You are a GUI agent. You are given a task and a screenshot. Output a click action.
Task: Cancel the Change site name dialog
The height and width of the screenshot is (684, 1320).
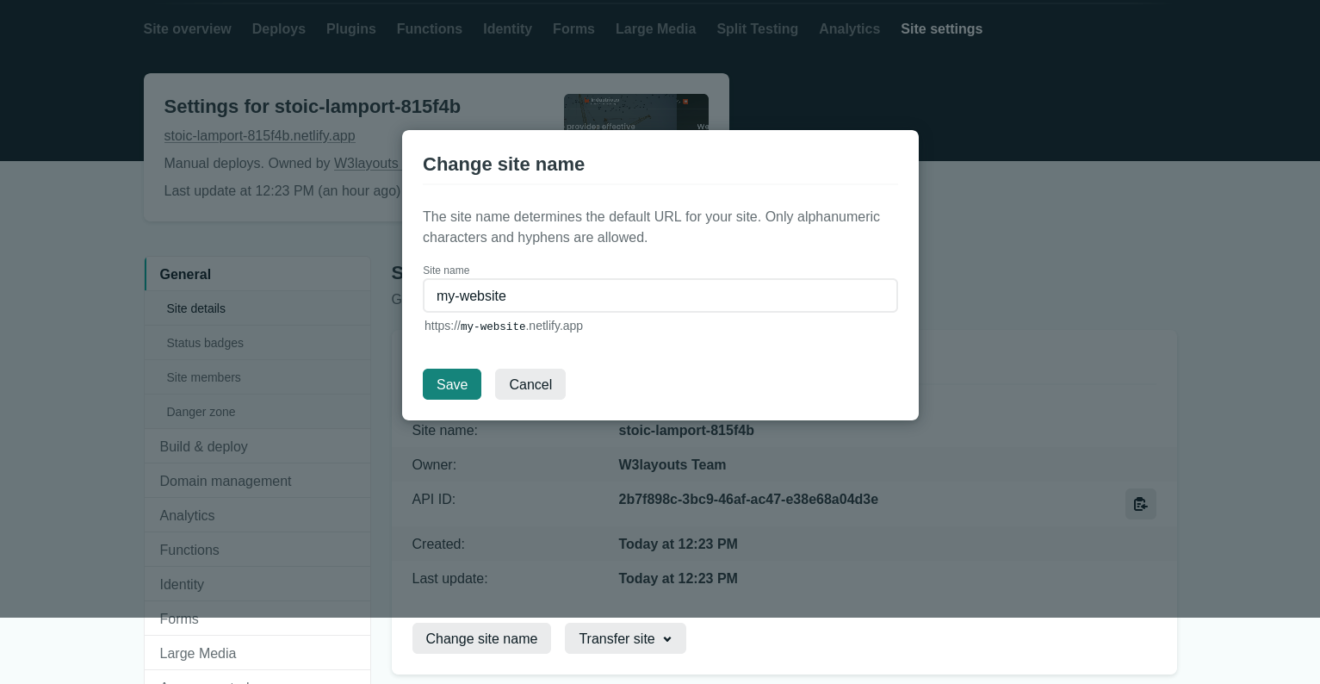tap(530, 384)
